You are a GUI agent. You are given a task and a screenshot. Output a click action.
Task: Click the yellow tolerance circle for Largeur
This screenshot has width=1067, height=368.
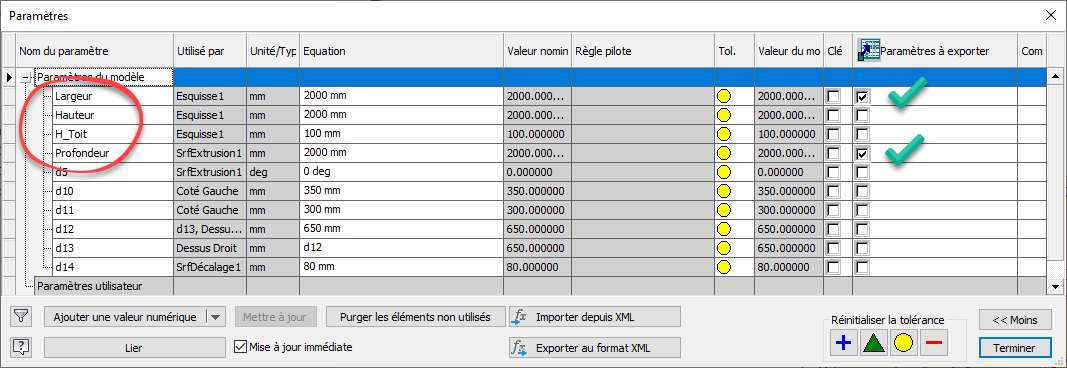(724, 96)
